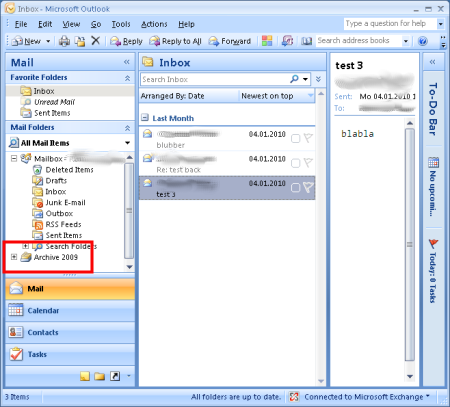The height and width of the screenshot is (407, 450).
Task: Open the Address Book icon
Action: point(307,41)
